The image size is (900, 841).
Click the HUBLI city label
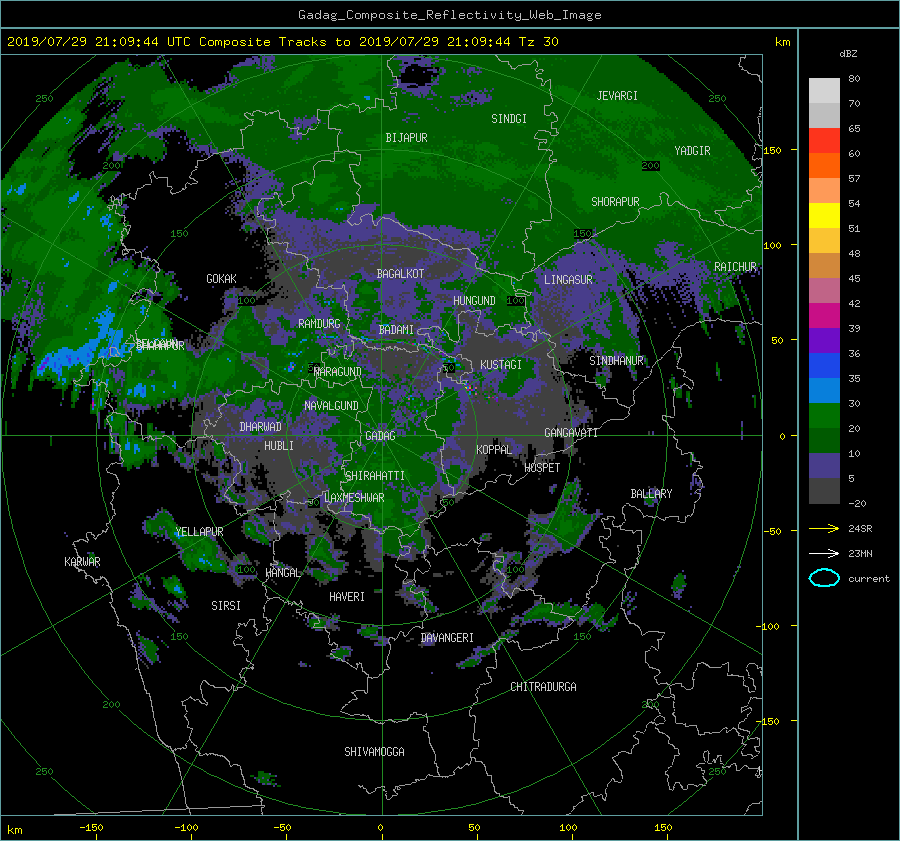coord(279,445)
